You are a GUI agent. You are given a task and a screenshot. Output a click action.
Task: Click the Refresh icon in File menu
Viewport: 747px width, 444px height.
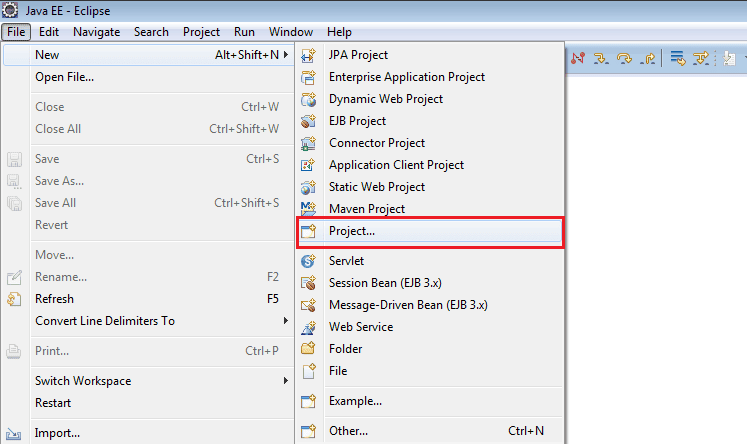click(14, 299)
